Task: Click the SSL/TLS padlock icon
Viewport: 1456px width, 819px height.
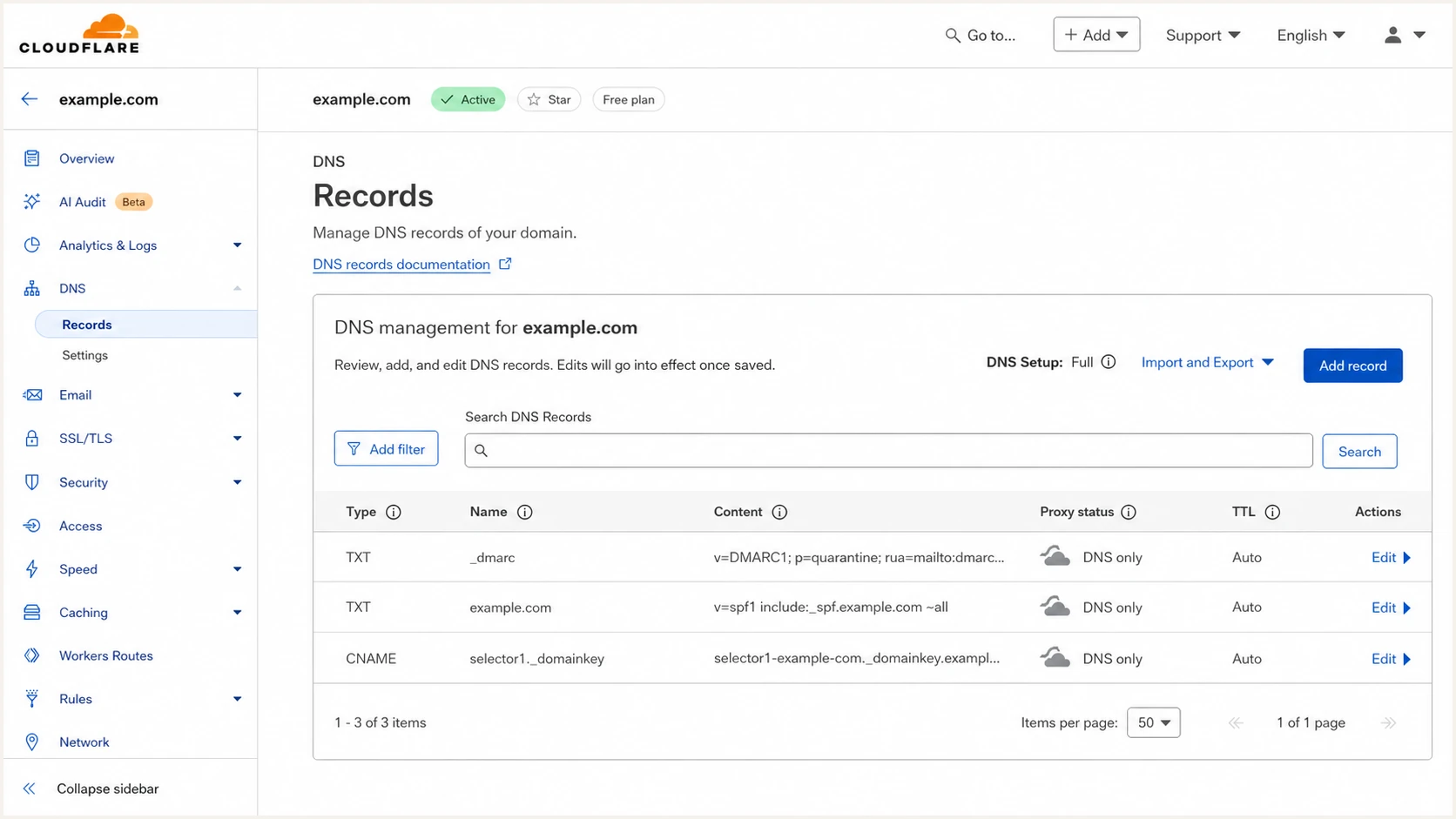Action: click(32, 438)
